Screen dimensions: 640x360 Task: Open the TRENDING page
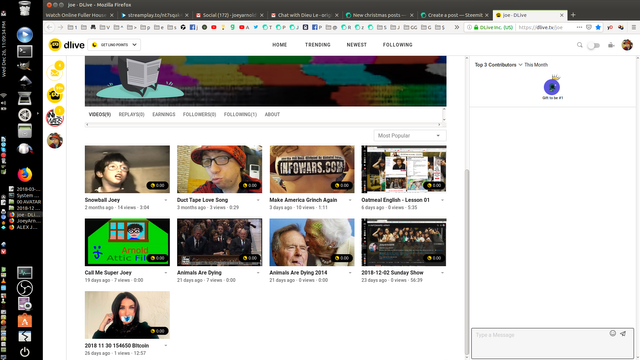pos(318,45)
